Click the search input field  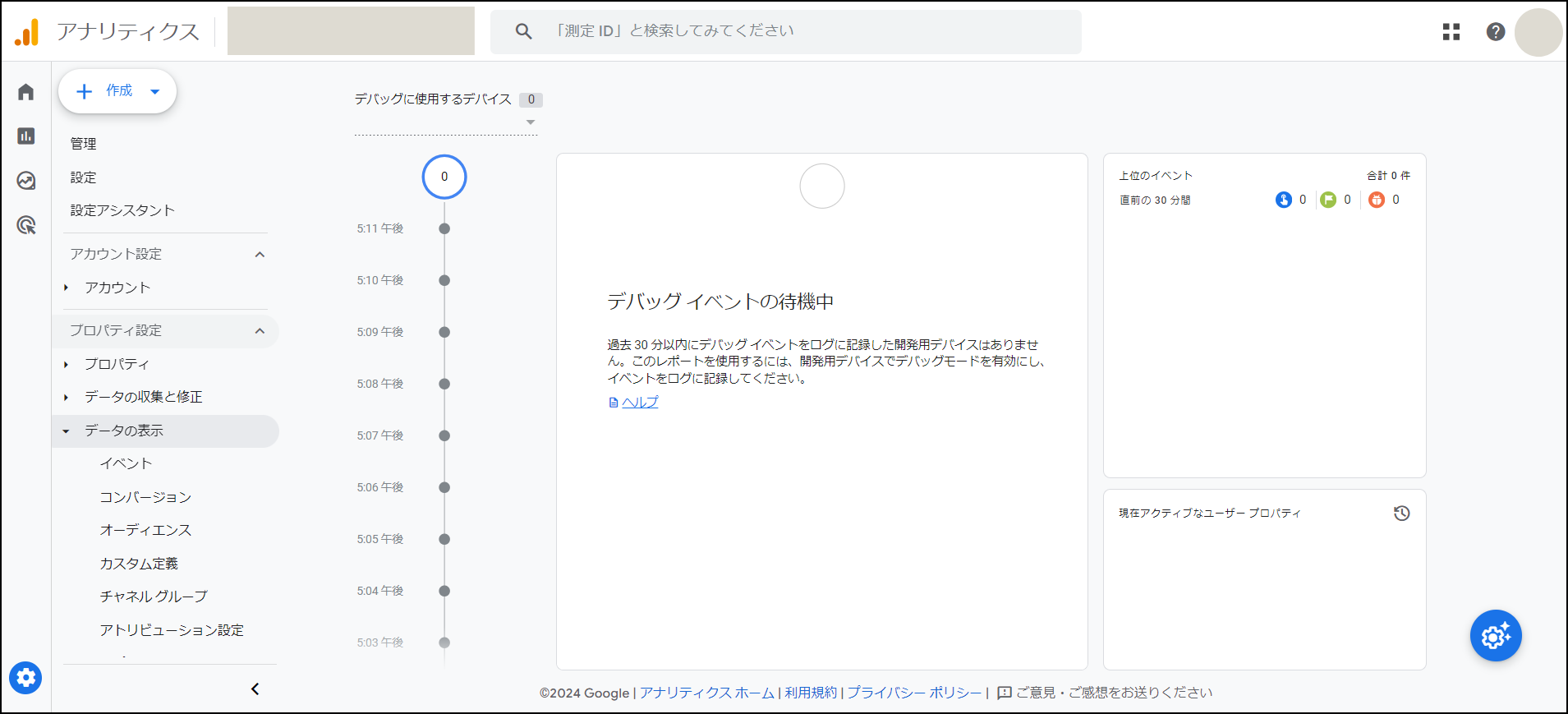[x=786, y=31]
